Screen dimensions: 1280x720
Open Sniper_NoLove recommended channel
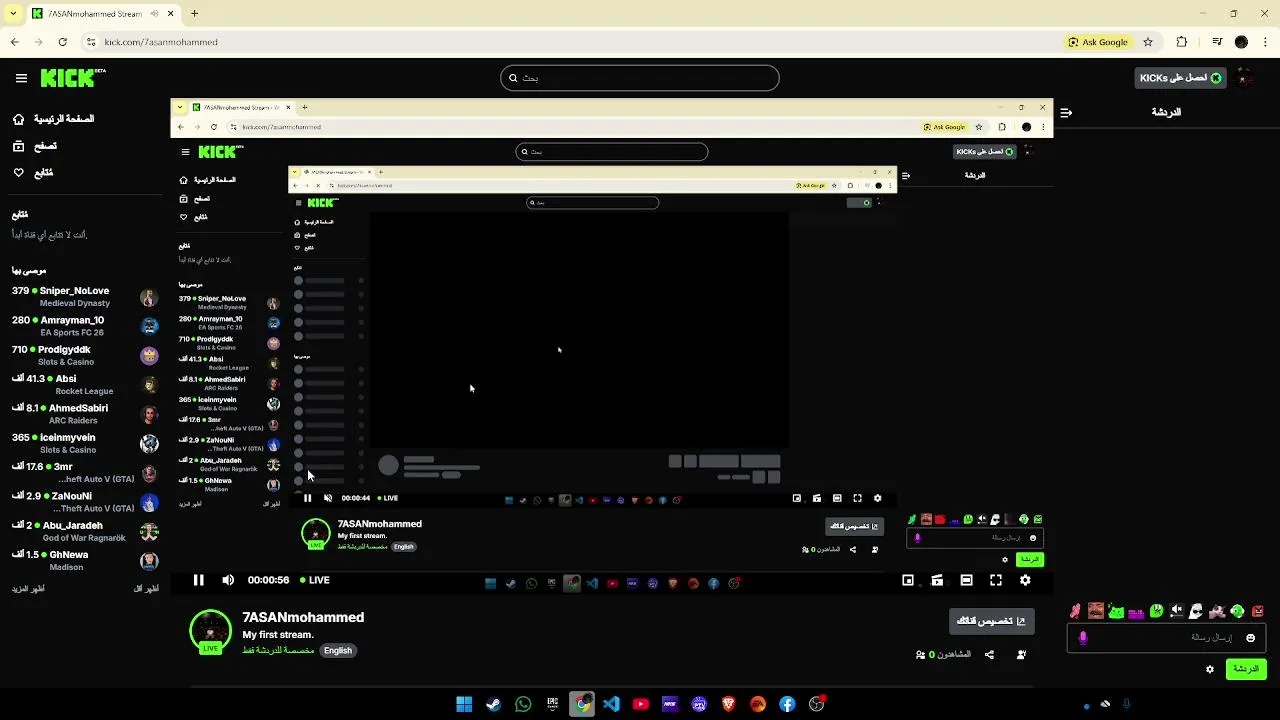coord(85,297)
